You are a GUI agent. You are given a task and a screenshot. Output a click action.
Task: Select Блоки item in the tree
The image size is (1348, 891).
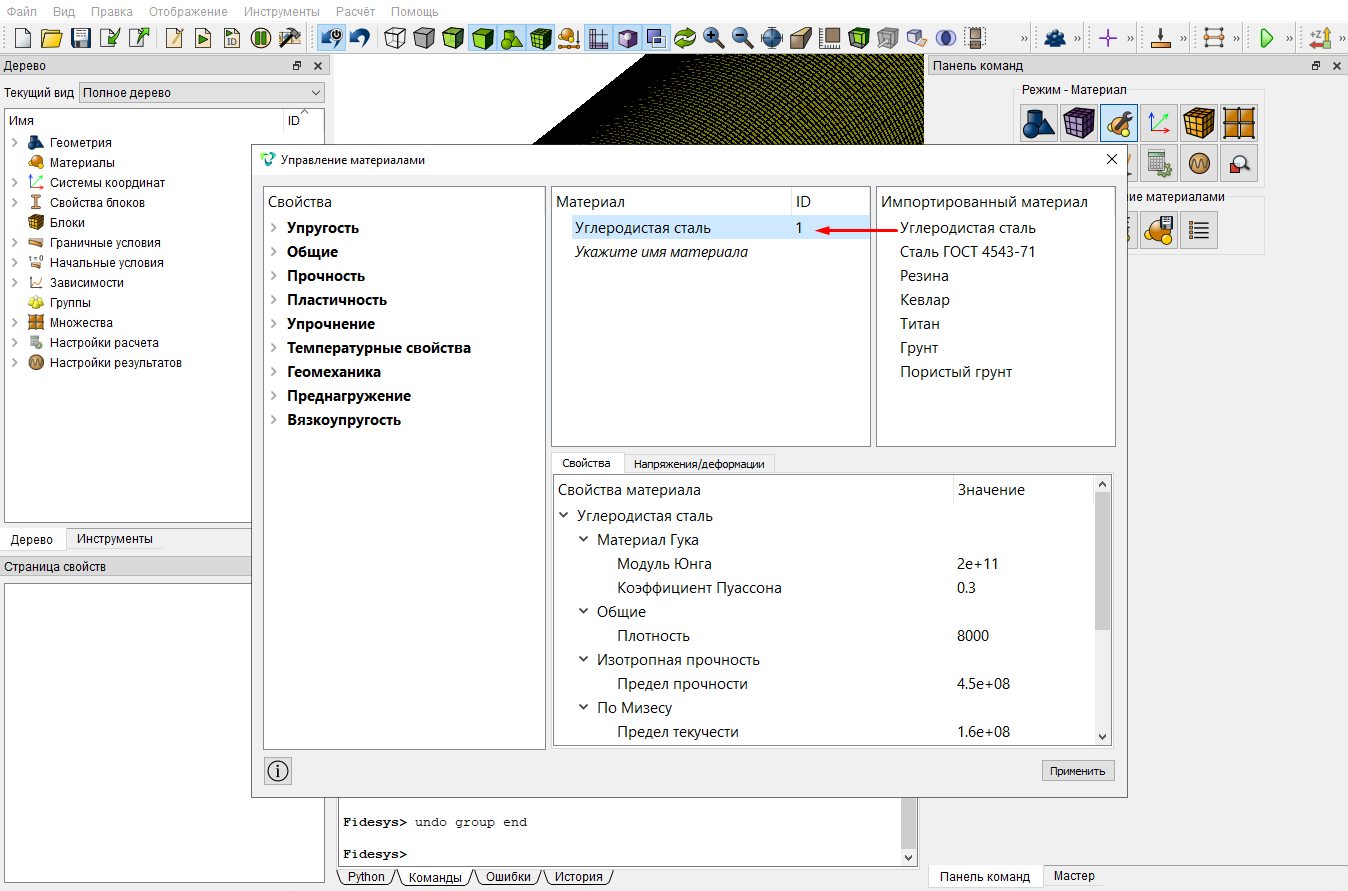click(x=67, y=223)
